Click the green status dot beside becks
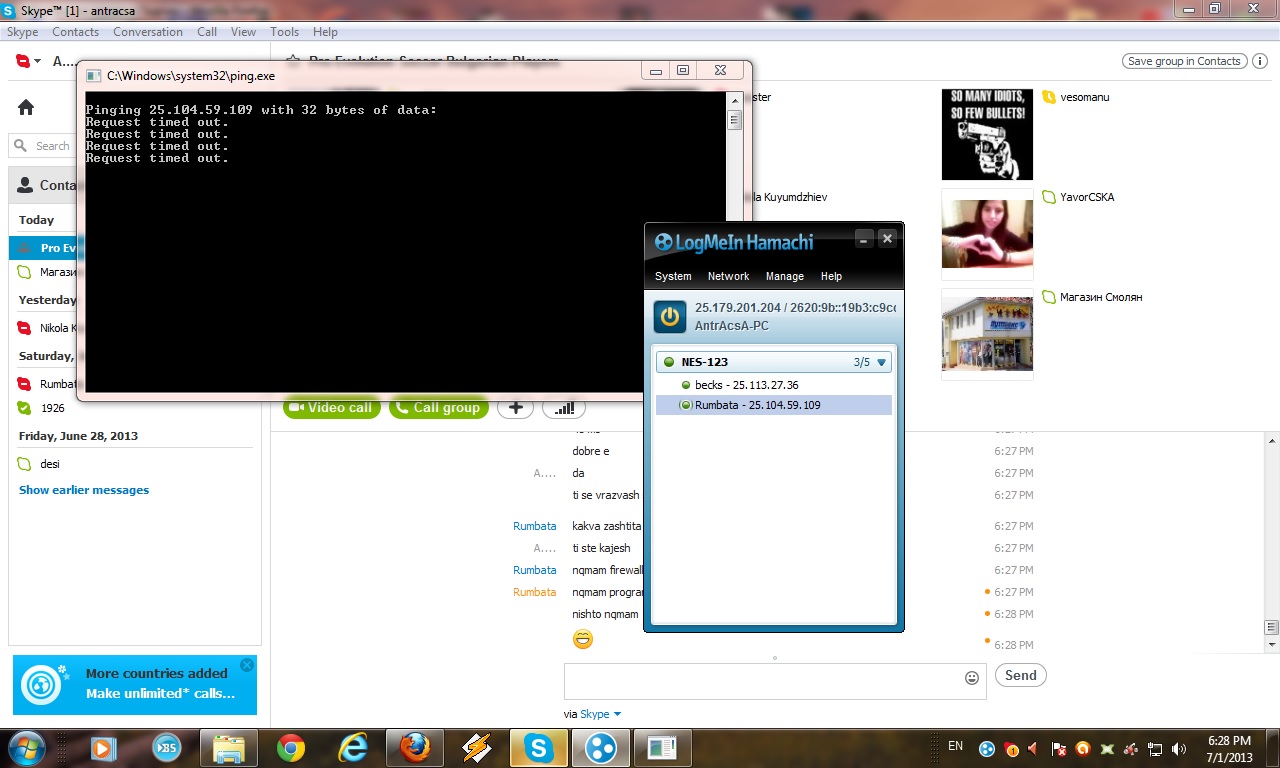Viewport: 1280px width, 768px height. [x=686, y=385]
